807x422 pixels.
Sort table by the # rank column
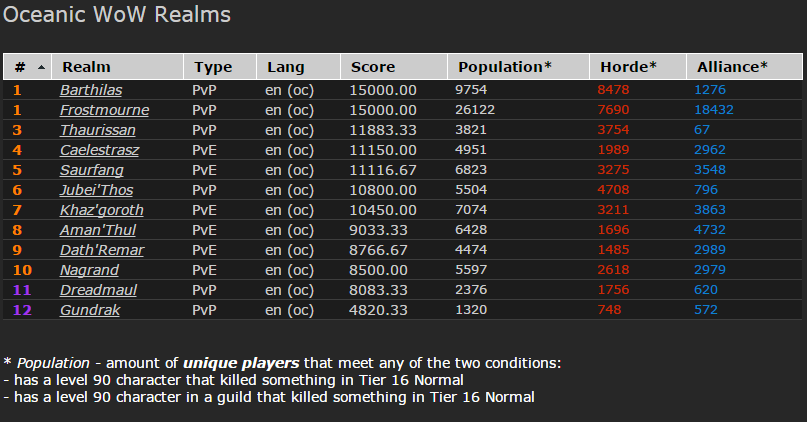[27, 67]
